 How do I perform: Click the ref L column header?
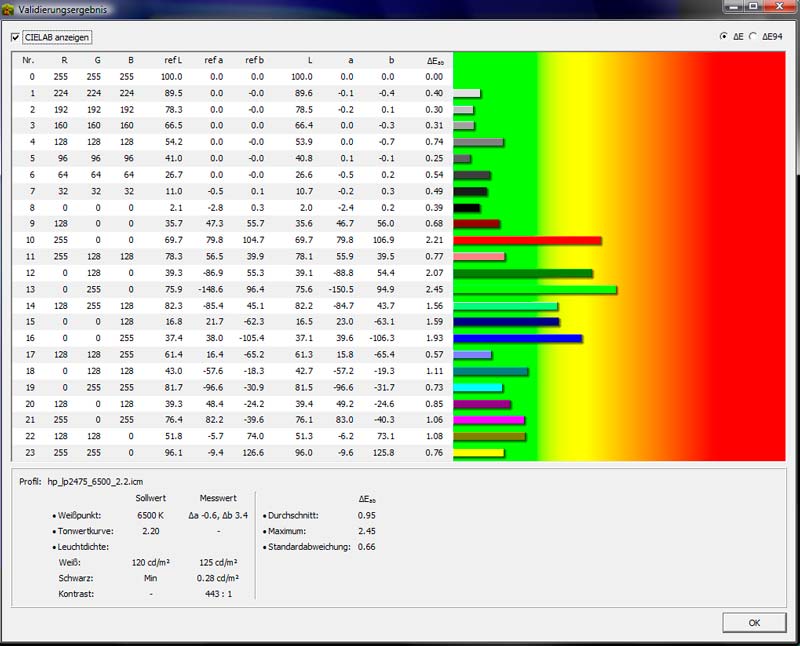[172, 60]
